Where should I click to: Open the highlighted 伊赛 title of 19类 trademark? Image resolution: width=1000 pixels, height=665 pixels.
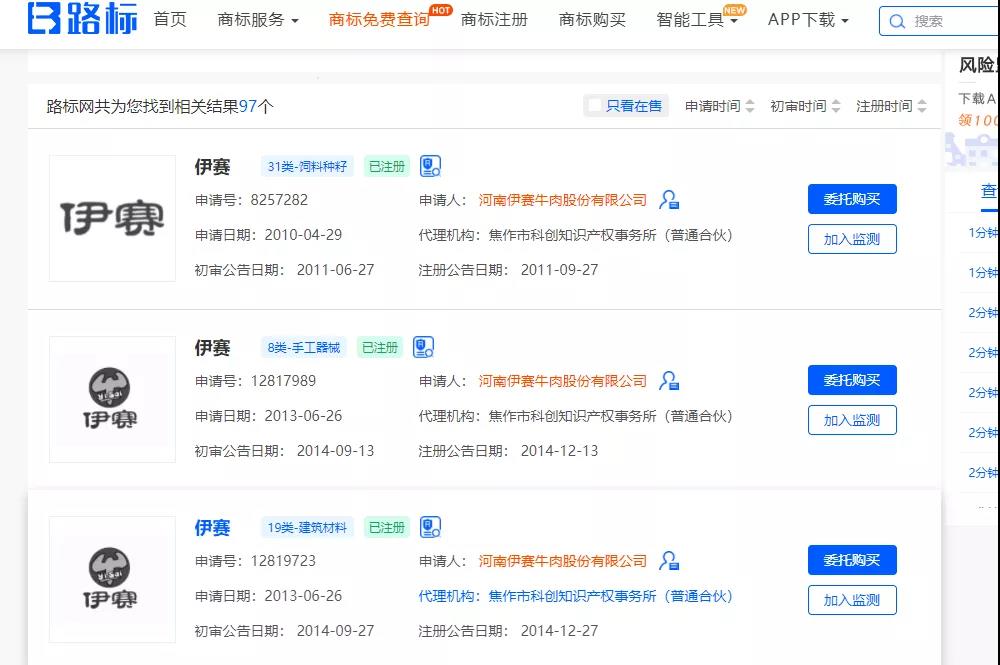click(212, 528)
